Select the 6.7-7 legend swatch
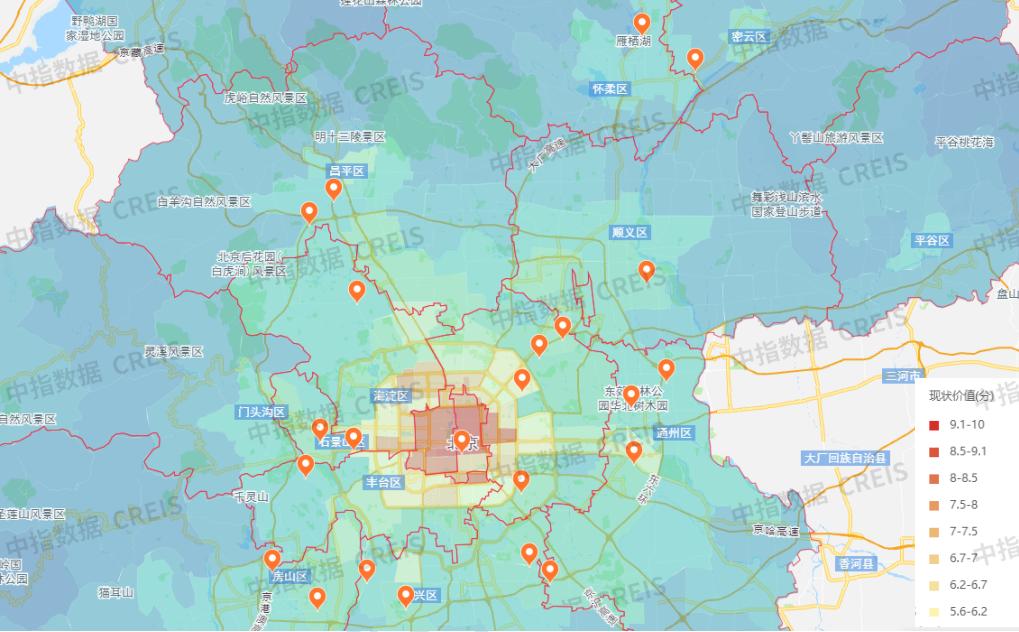This screenshot has width=1019, height=632. tap(934, 559)
